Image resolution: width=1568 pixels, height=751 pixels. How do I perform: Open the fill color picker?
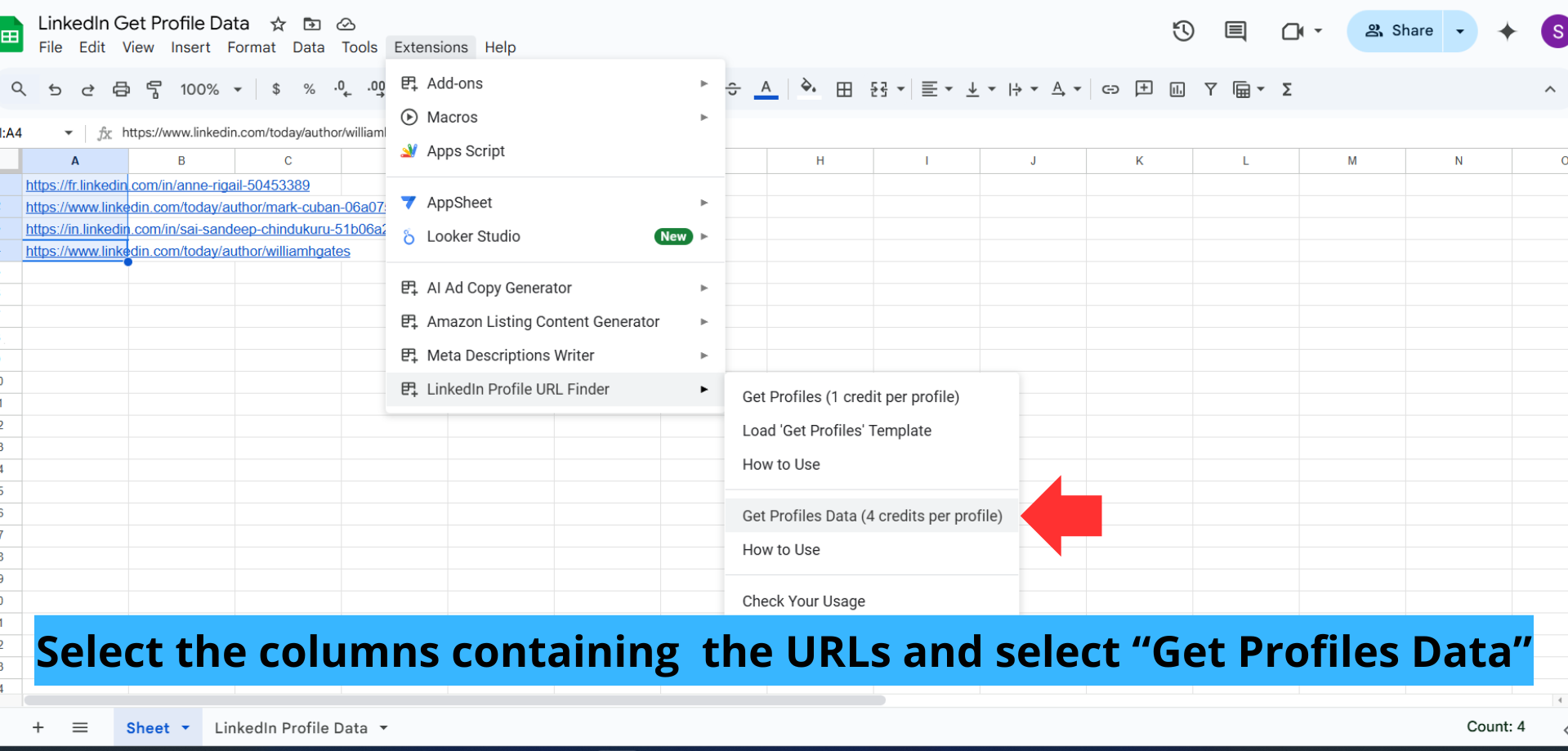coord(808,88)
